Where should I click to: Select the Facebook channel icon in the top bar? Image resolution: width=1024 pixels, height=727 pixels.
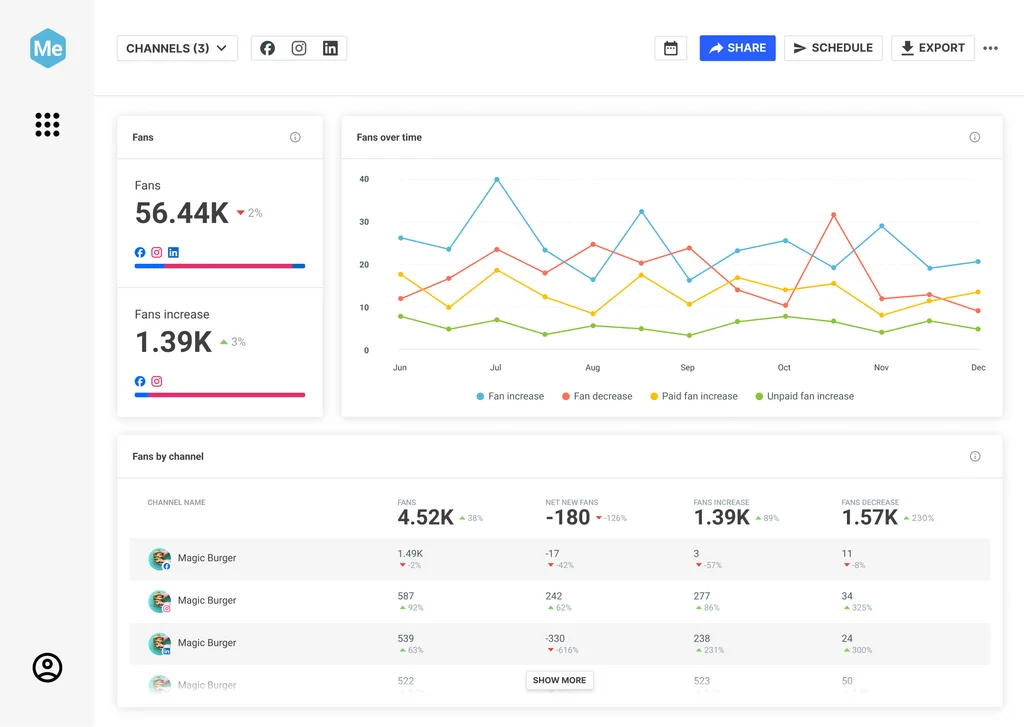click(x=266, y=47)
